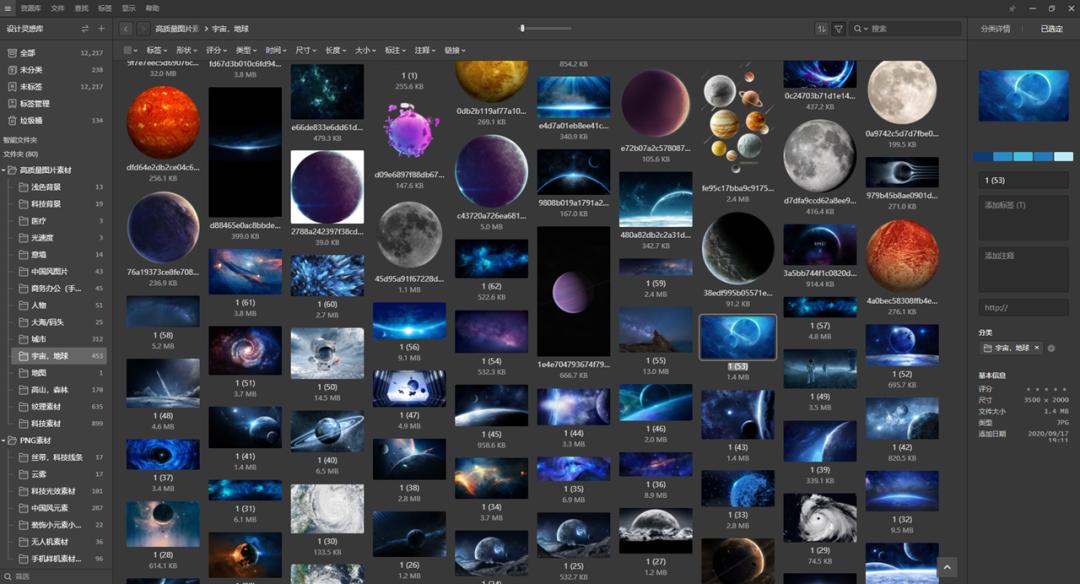
Task: Click the plus icon to add folder
Action: pyautogui.click(x=101, y=29)
